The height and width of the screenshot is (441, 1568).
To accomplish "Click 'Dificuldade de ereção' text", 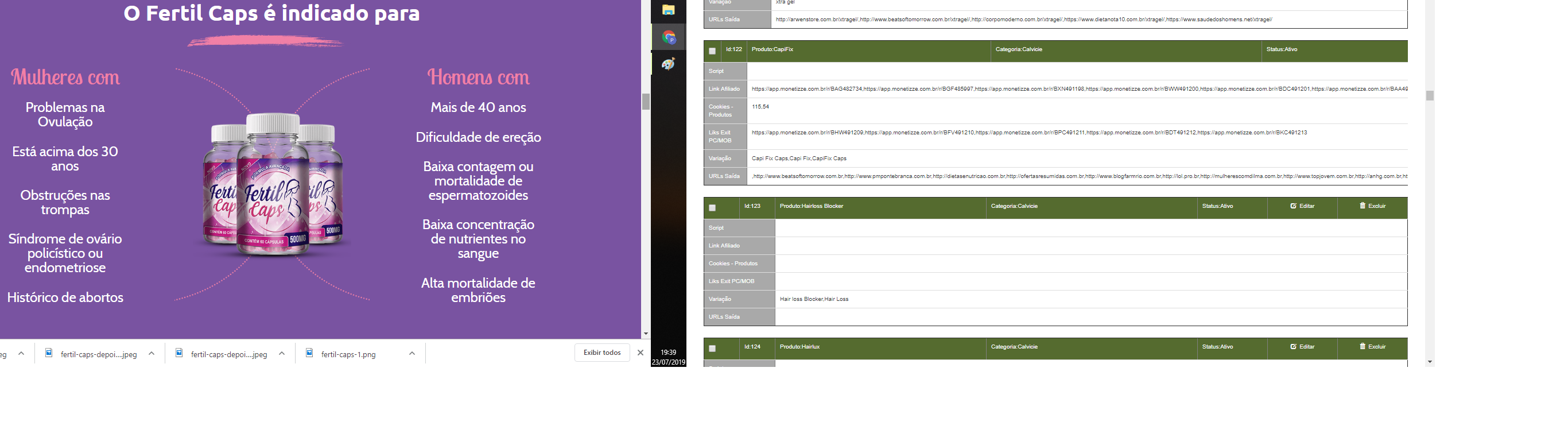I will 479,137.
